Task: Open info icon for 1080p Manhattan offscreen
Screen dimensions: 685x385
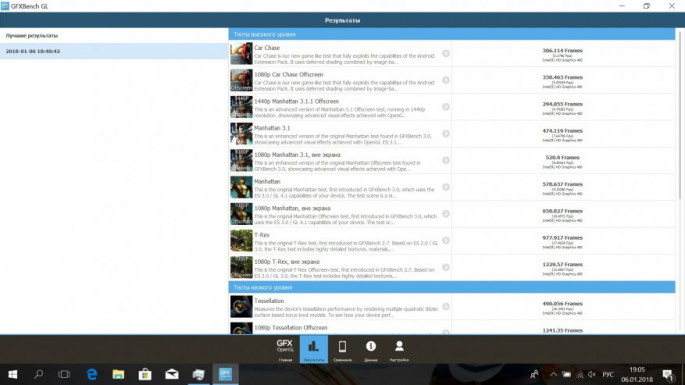Action: coord(446,214)
